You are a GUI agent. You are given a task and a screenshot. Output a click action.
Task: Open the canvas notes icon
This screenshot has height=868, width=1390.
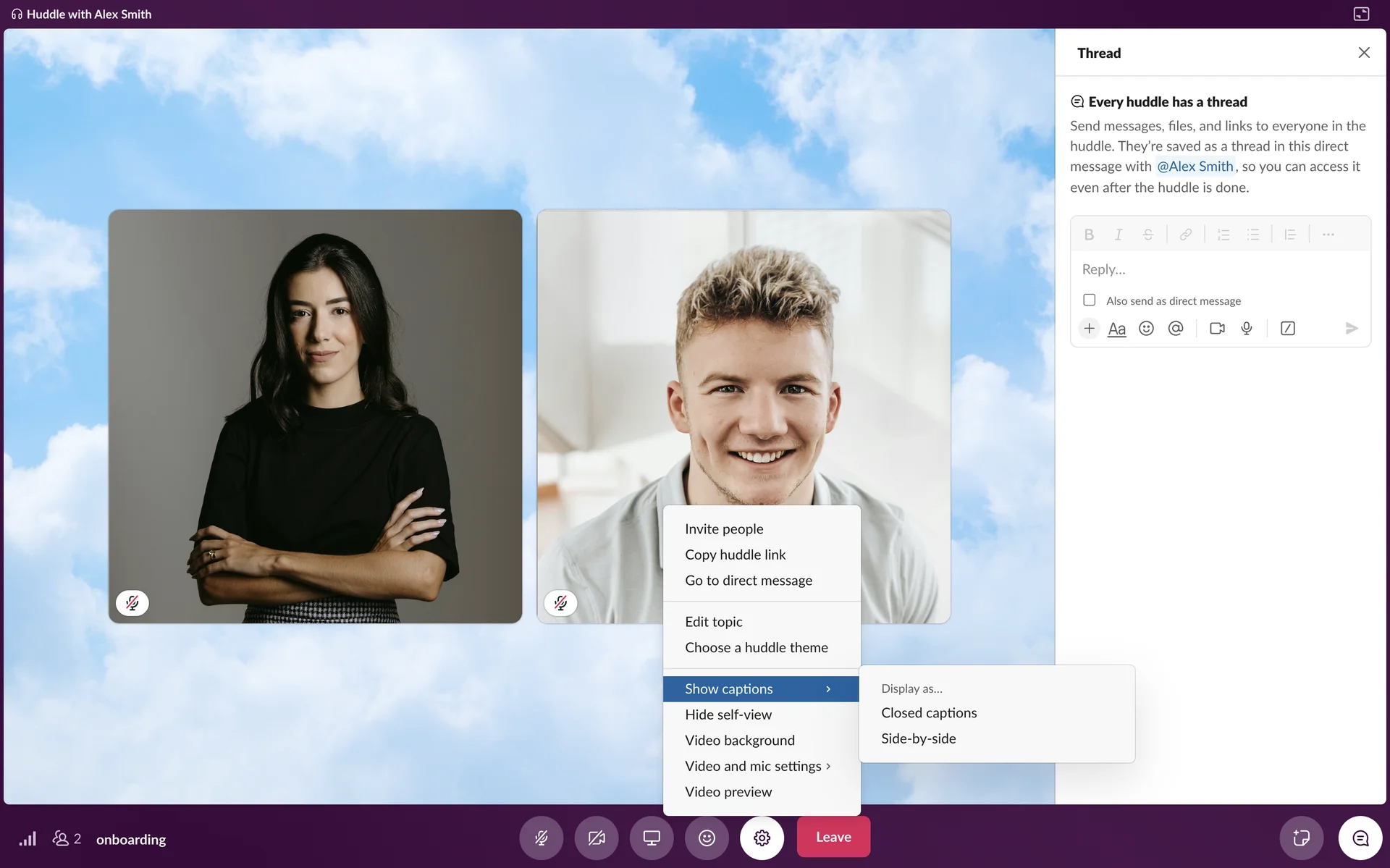click(1301, 838)
